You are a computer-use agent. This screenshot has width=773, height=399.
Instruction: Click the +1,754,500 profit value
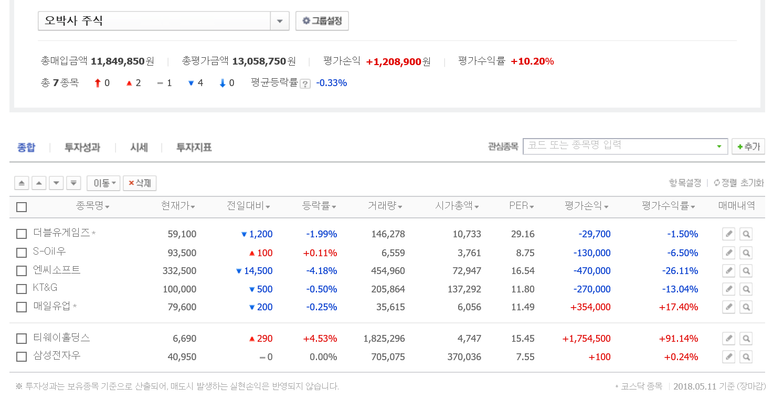point(586,339)
